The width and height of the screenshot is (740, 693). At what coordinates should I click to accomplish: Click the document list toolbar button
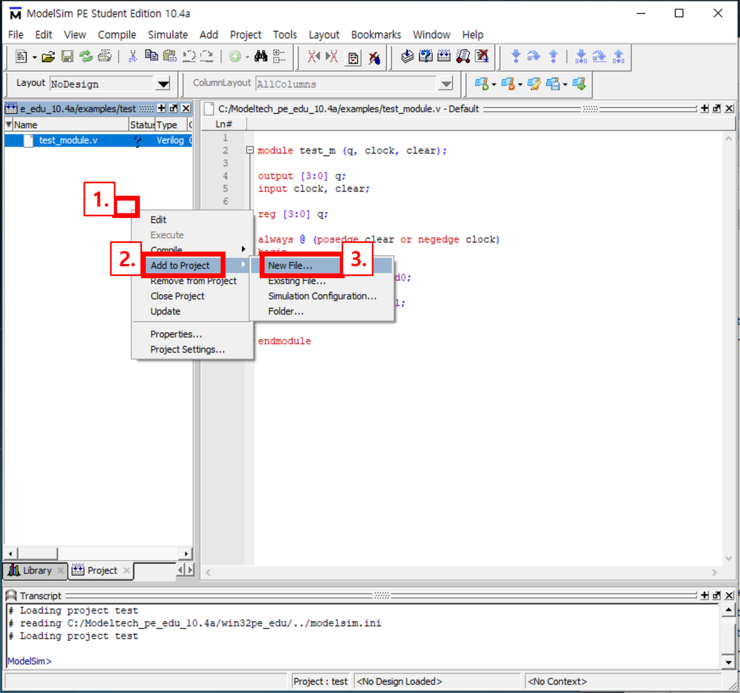pos(353,58)
